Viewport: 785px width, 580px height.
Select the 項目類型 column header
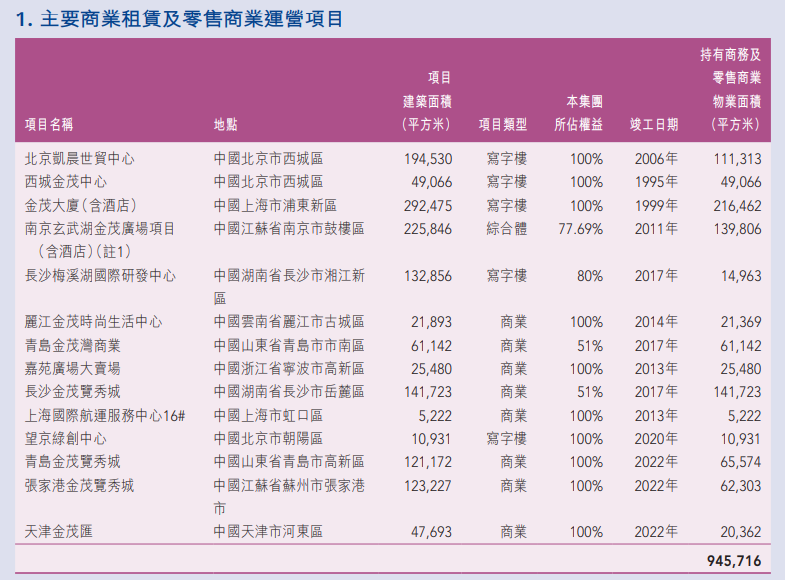[x=502, y=125]
